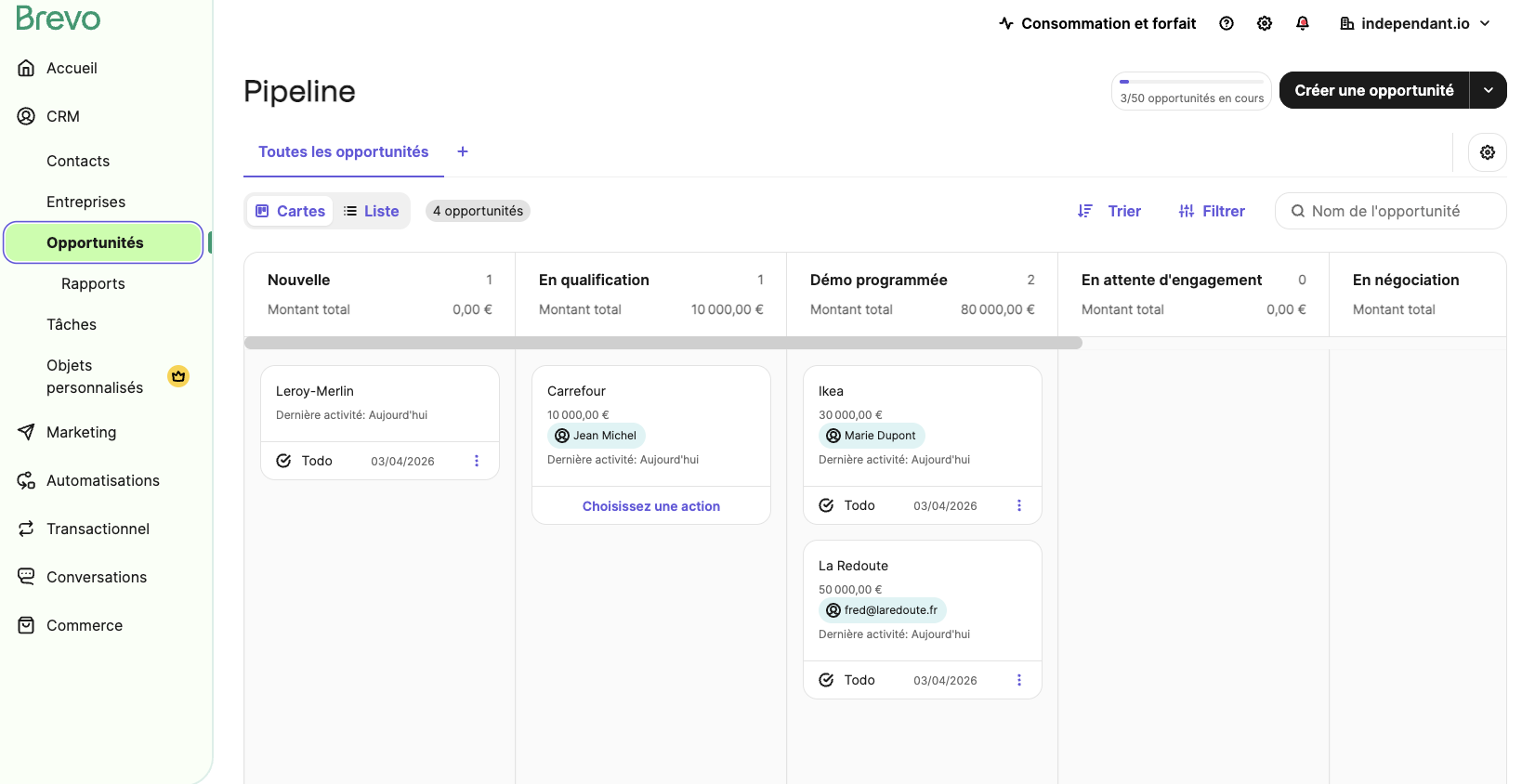The width and height of the screenshot is (1535, 784).
Task: Open the notifications bell
Action: (1303, 23)
